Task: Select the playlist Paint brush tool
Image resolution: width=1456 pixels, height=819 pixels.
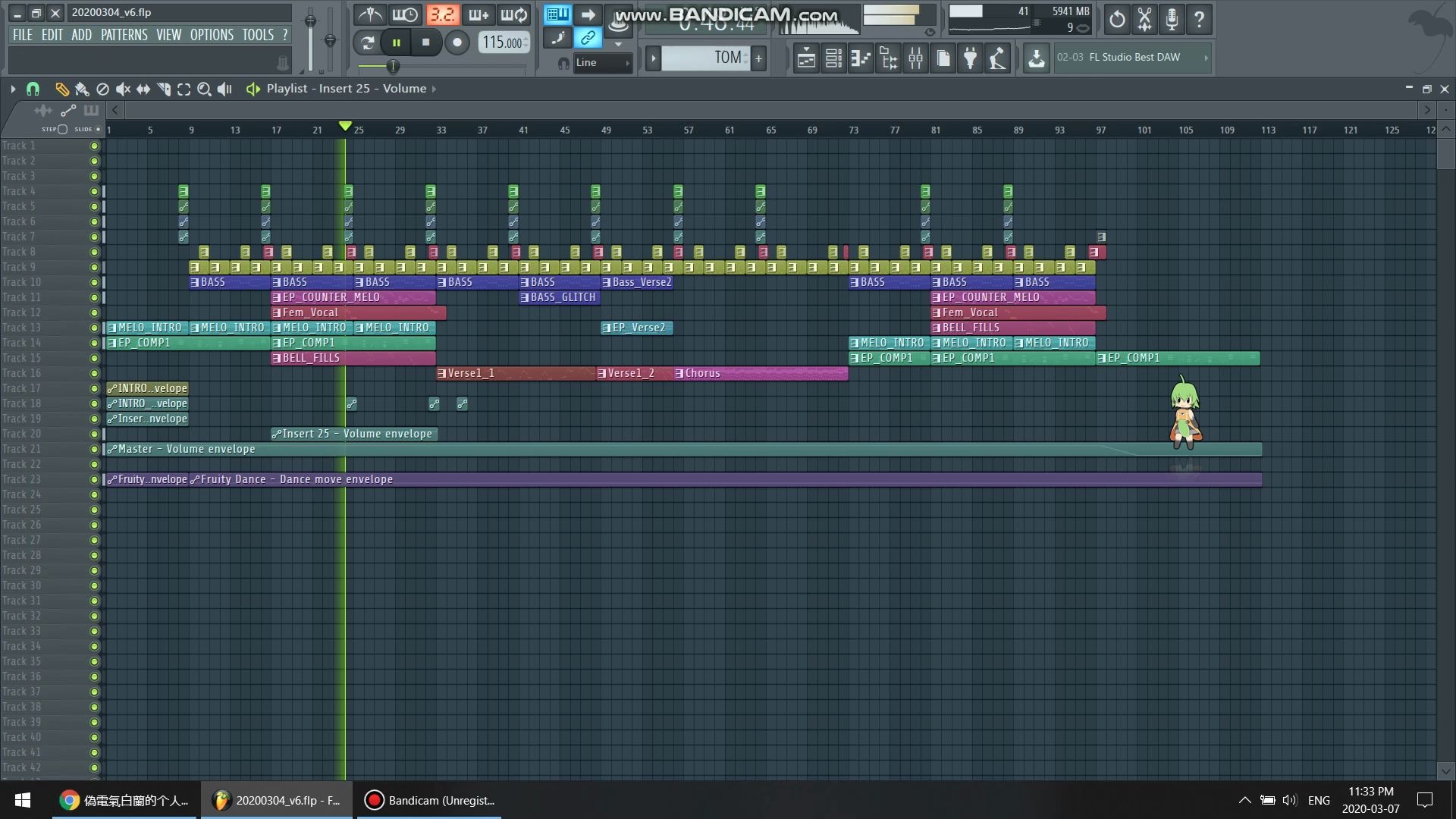Action: click(82, 89)
